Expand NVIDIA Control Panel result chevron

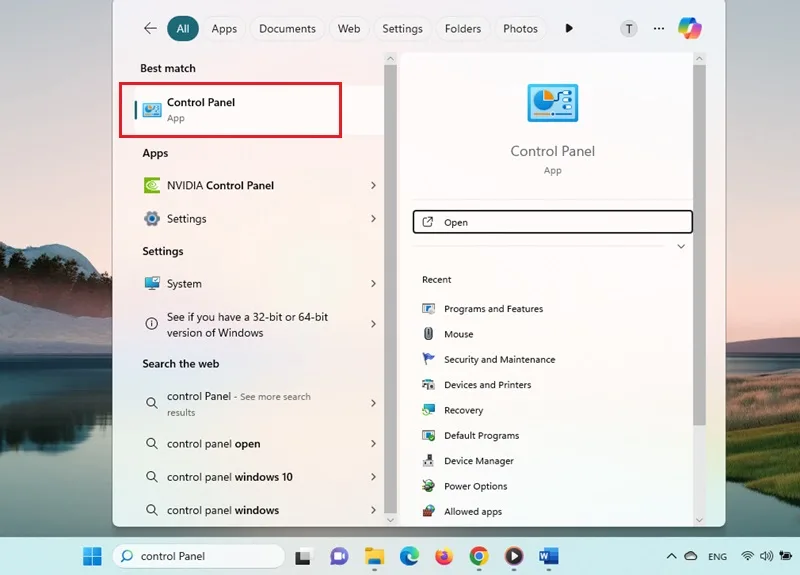point(373,185)
